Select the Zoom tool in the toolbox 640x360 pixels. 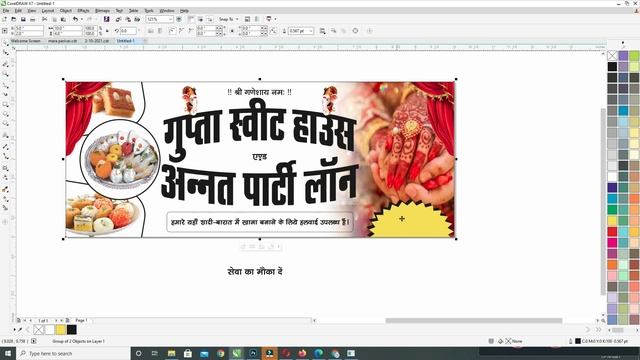(5, 74)
